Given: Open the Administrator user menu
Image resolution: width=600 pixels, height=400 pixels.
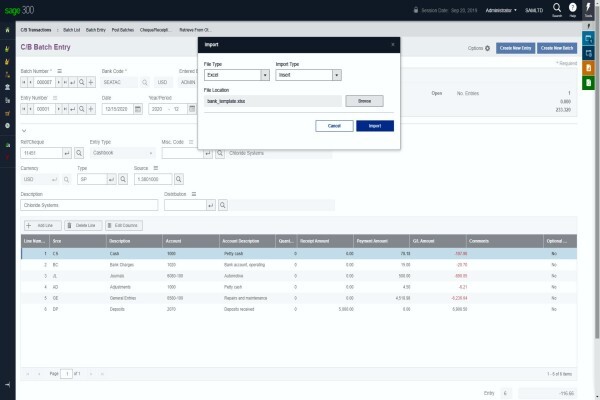Looking at the screenshot, I should [501, 10].
